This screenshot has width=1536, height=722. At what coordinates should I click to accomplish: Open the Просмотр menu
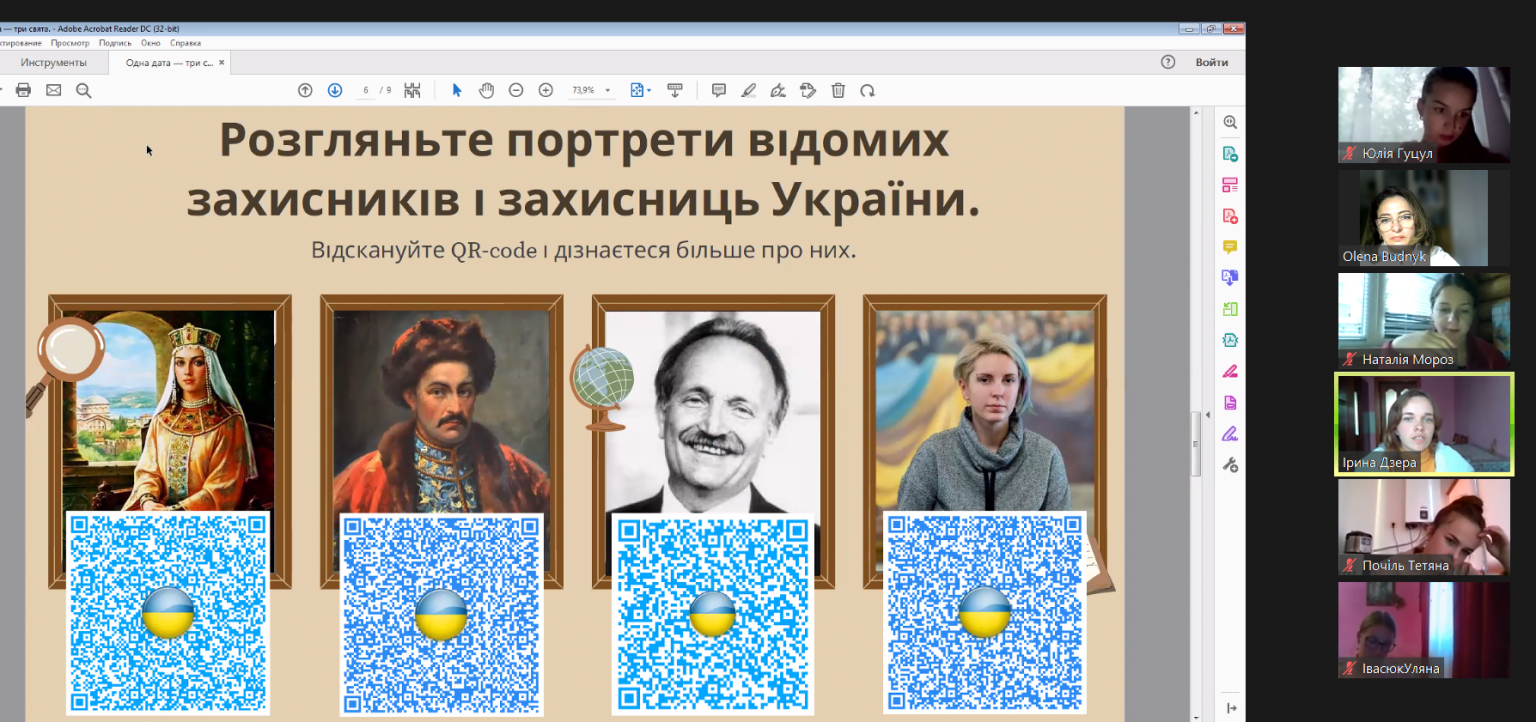(70, 43)
